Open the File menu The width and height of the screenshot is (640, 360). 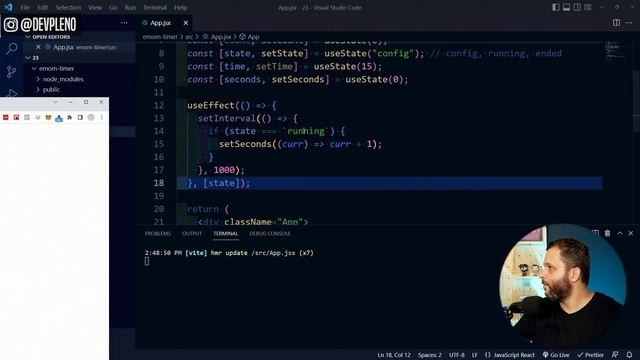[25, 7]
